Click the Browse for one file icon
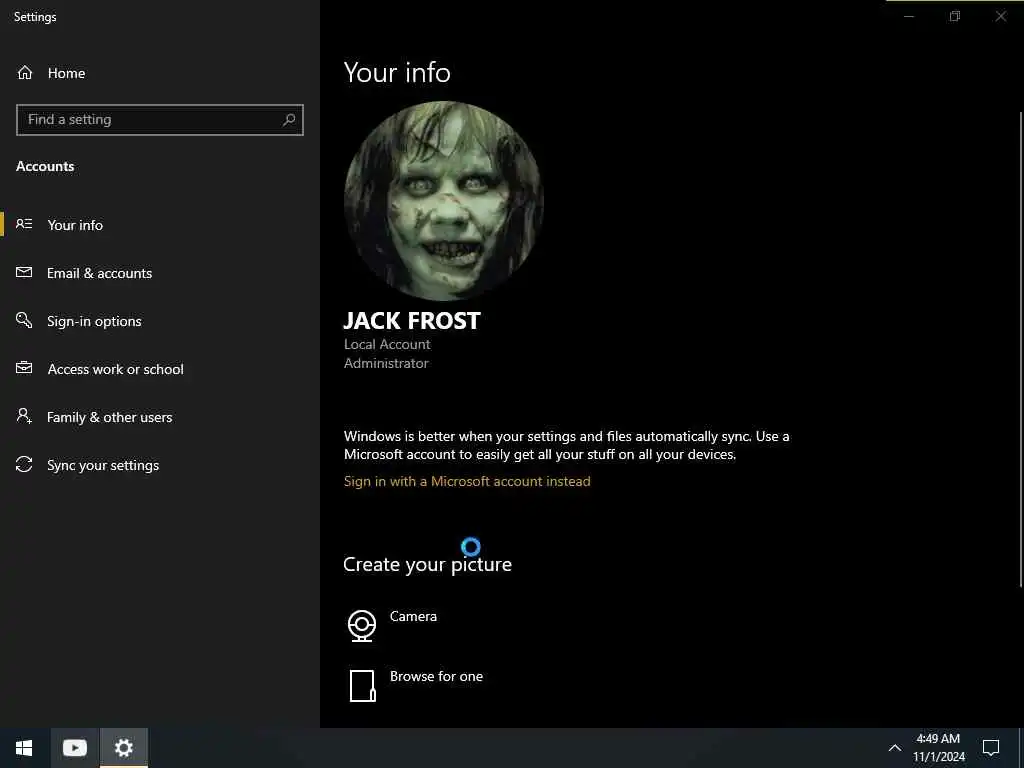The image size is (1024, 768). click(x=362, y=686)
